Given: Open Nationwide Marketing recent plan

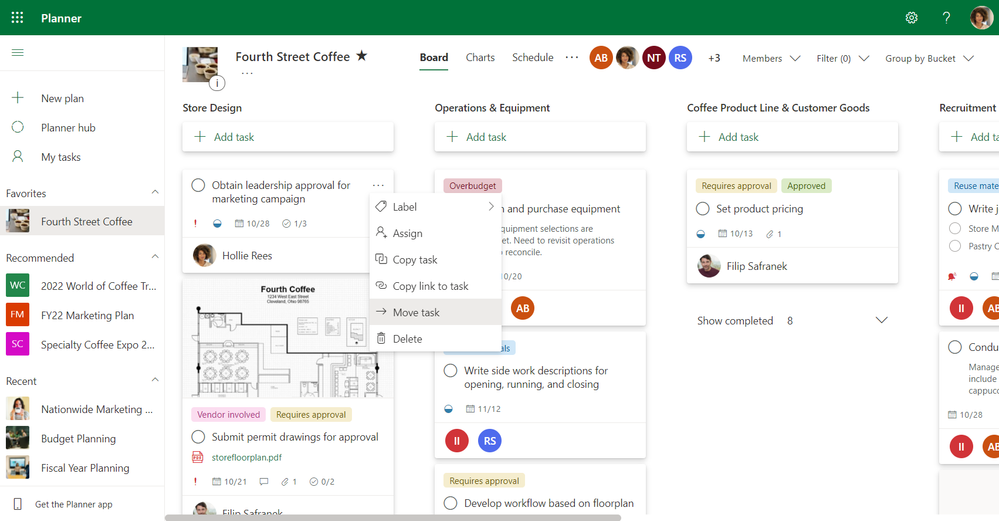Looking at the screenshot, I should (x=97, y=409).
